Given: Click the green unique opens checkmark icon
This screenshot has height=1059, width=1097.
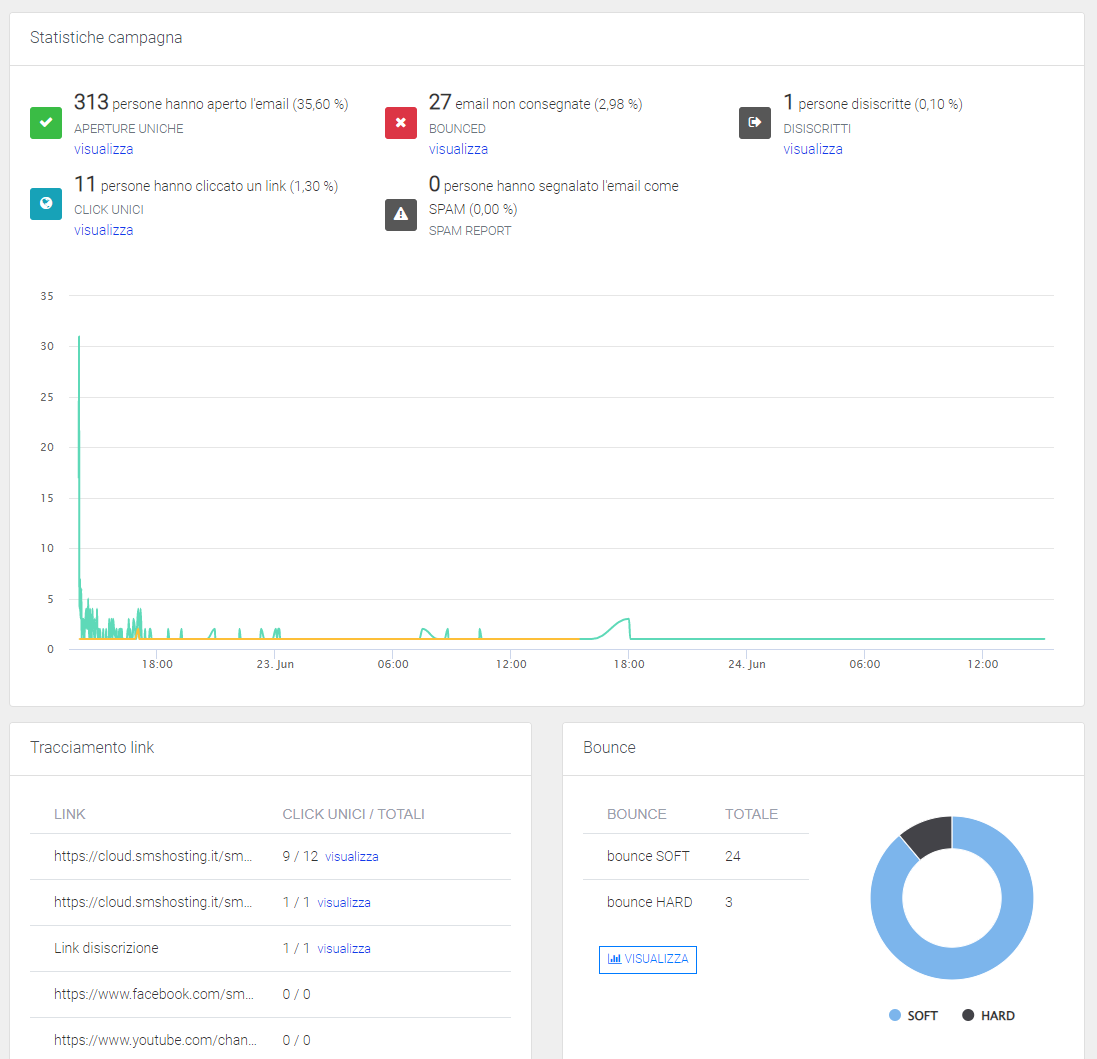Looking at the screenshot, I should point(46,123).
